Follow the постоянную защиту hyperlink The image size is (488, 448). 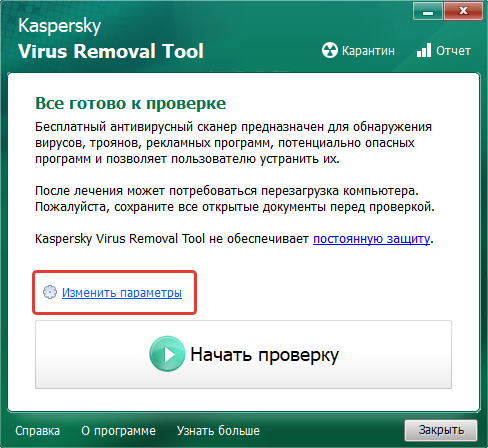(371, 239)
